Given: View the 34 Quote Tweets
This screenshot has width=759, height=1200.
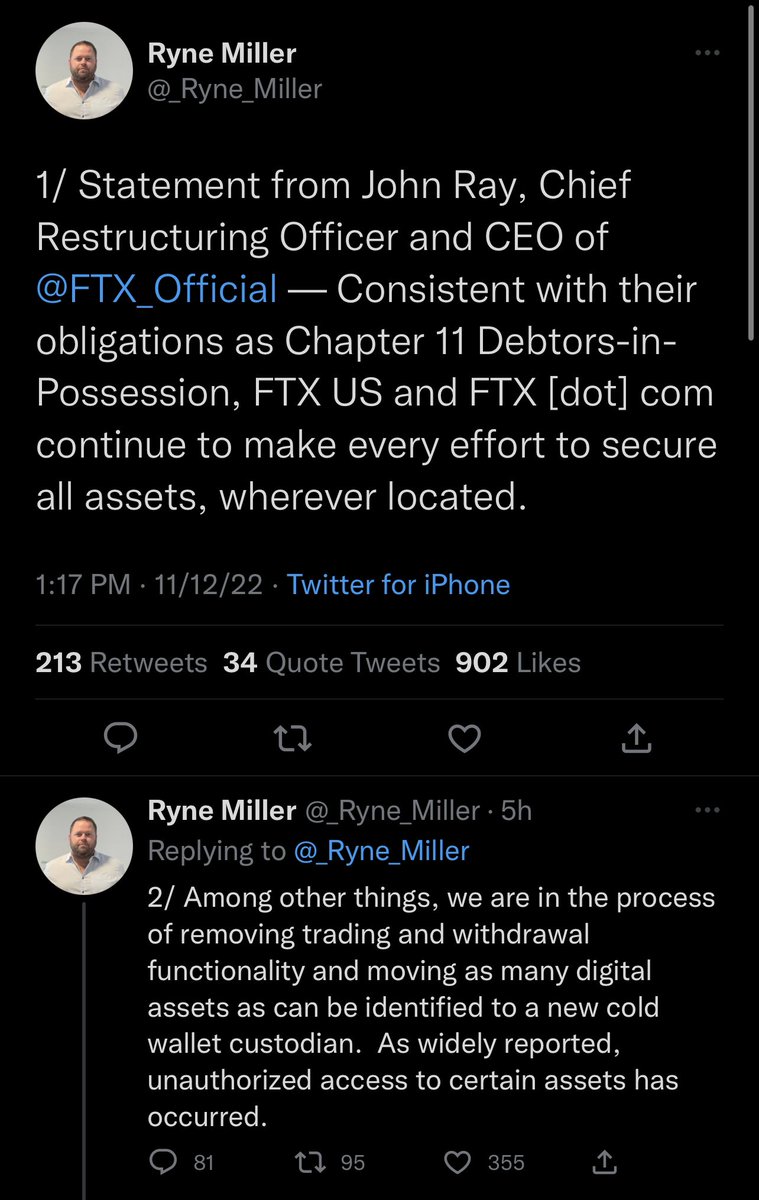Looking at the screenshot, I should point(331,662).
